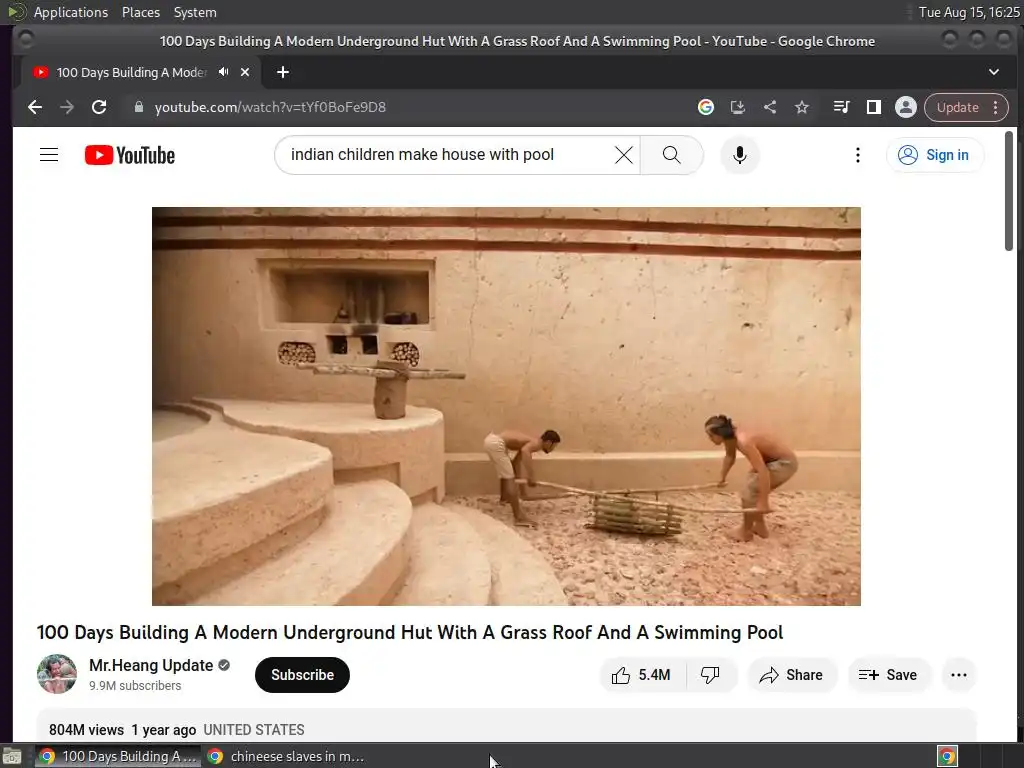This screenshot has width=1024, height=768.
Task: Reload the YouTube page
Action: 99,107
